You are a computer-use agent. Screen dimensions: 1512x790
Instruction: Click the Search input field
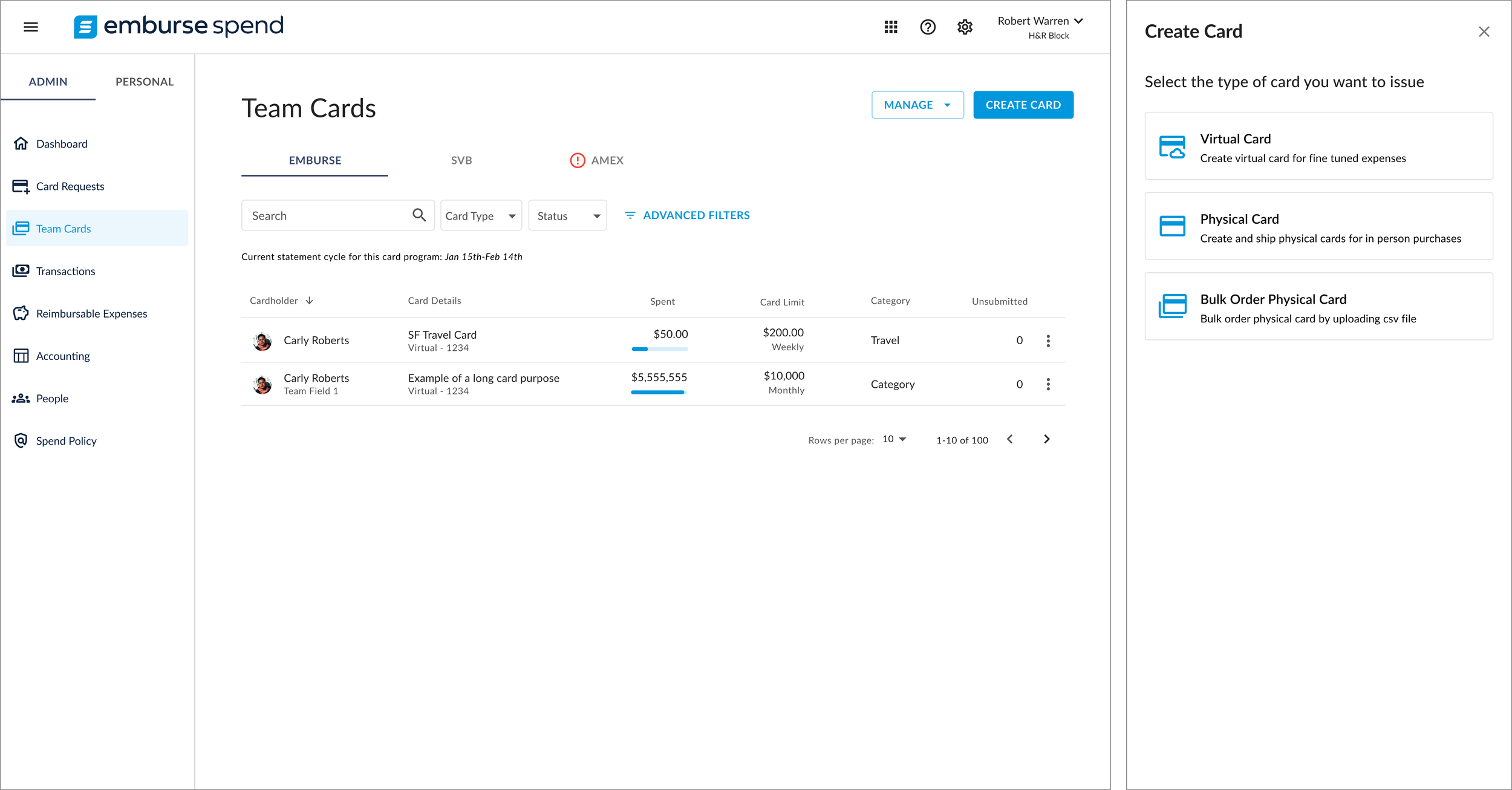point(327,216)
